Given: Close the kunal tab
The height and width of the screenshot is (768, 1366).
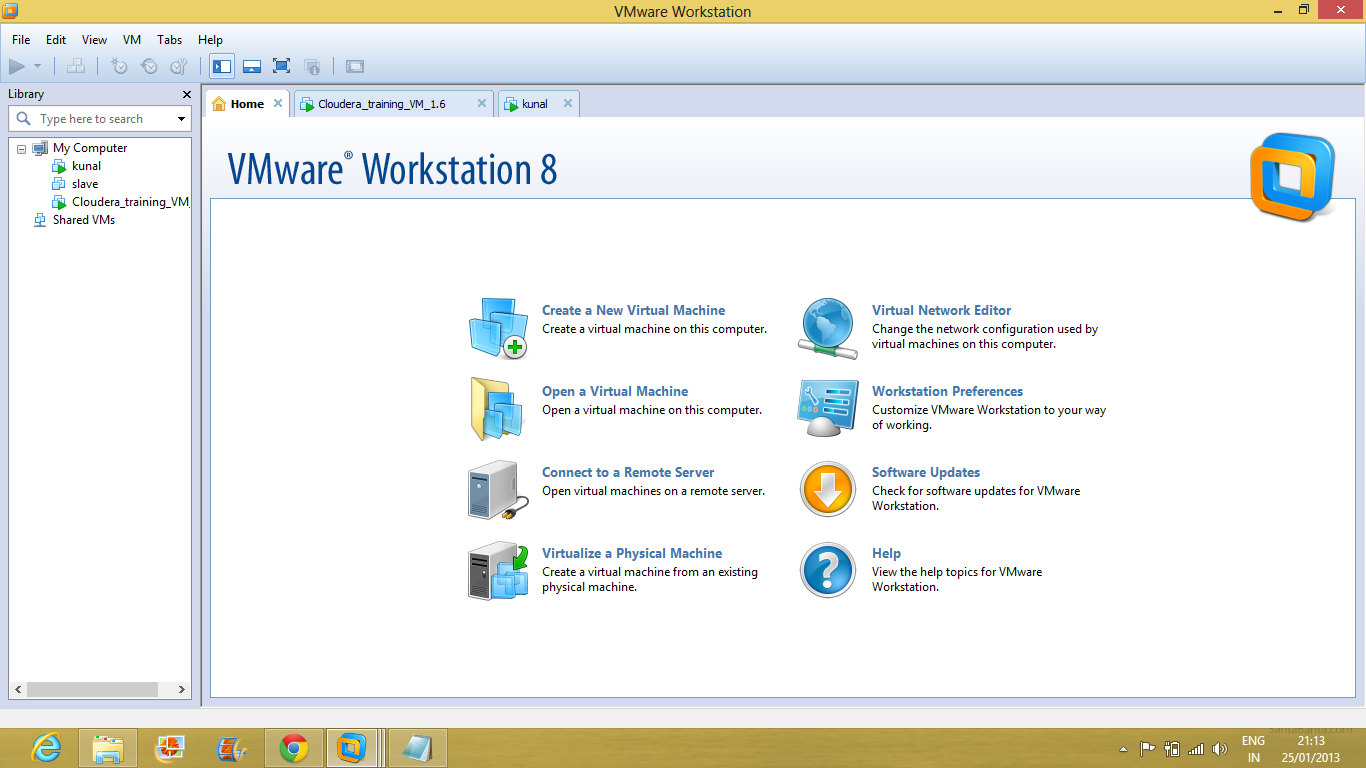Looking at the screenshot, I should pos(568,104).
